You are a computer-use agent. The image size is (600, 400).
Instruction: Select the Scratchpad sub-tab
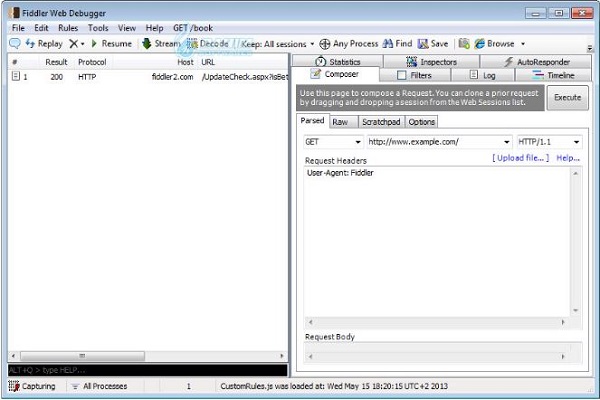(381, 122)
